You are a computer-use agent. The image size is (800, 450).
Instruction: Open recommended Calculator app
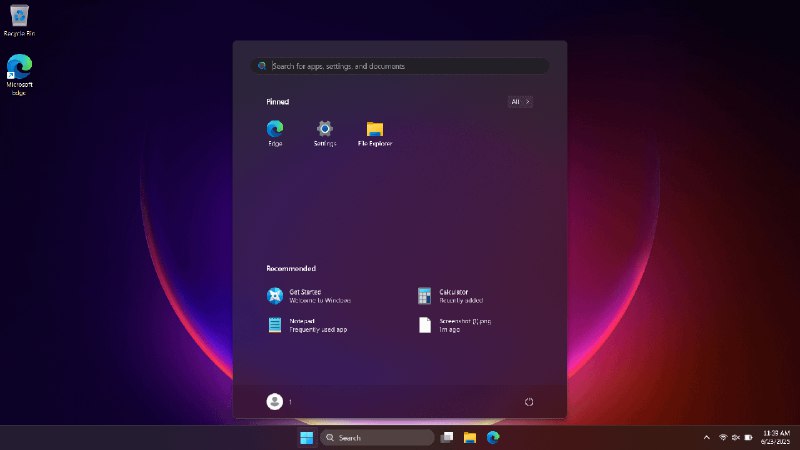(x=451, y=296)
